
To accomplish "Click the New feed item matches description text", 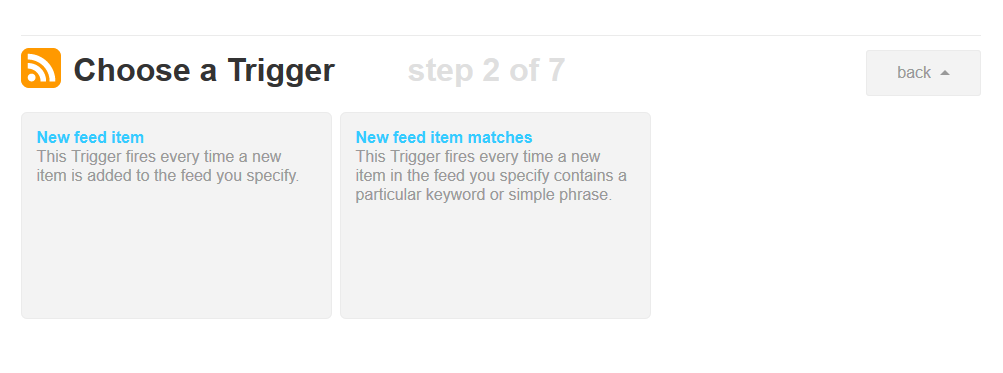I will (491, 175).
